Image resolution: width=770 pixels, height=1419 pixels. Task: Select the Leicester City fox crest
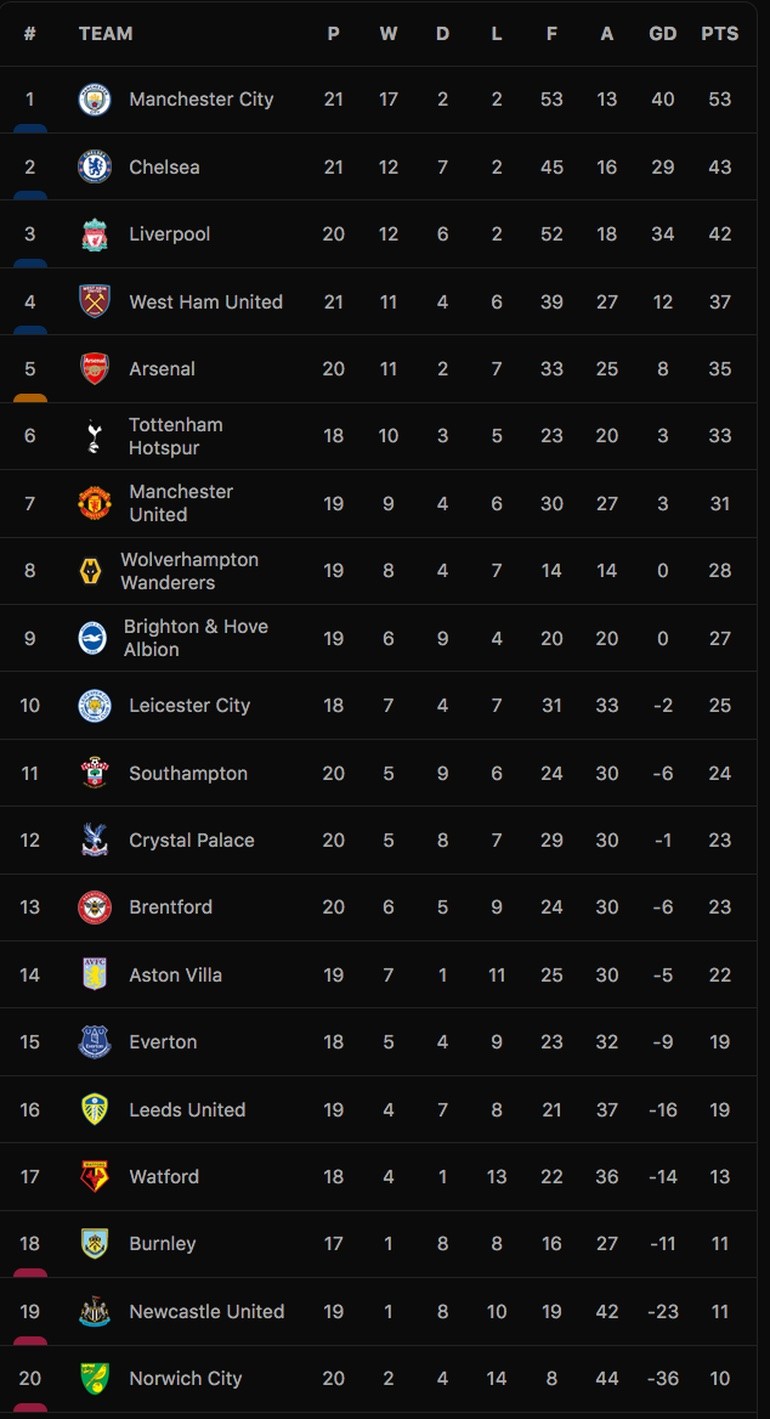(x=94, y=705)
